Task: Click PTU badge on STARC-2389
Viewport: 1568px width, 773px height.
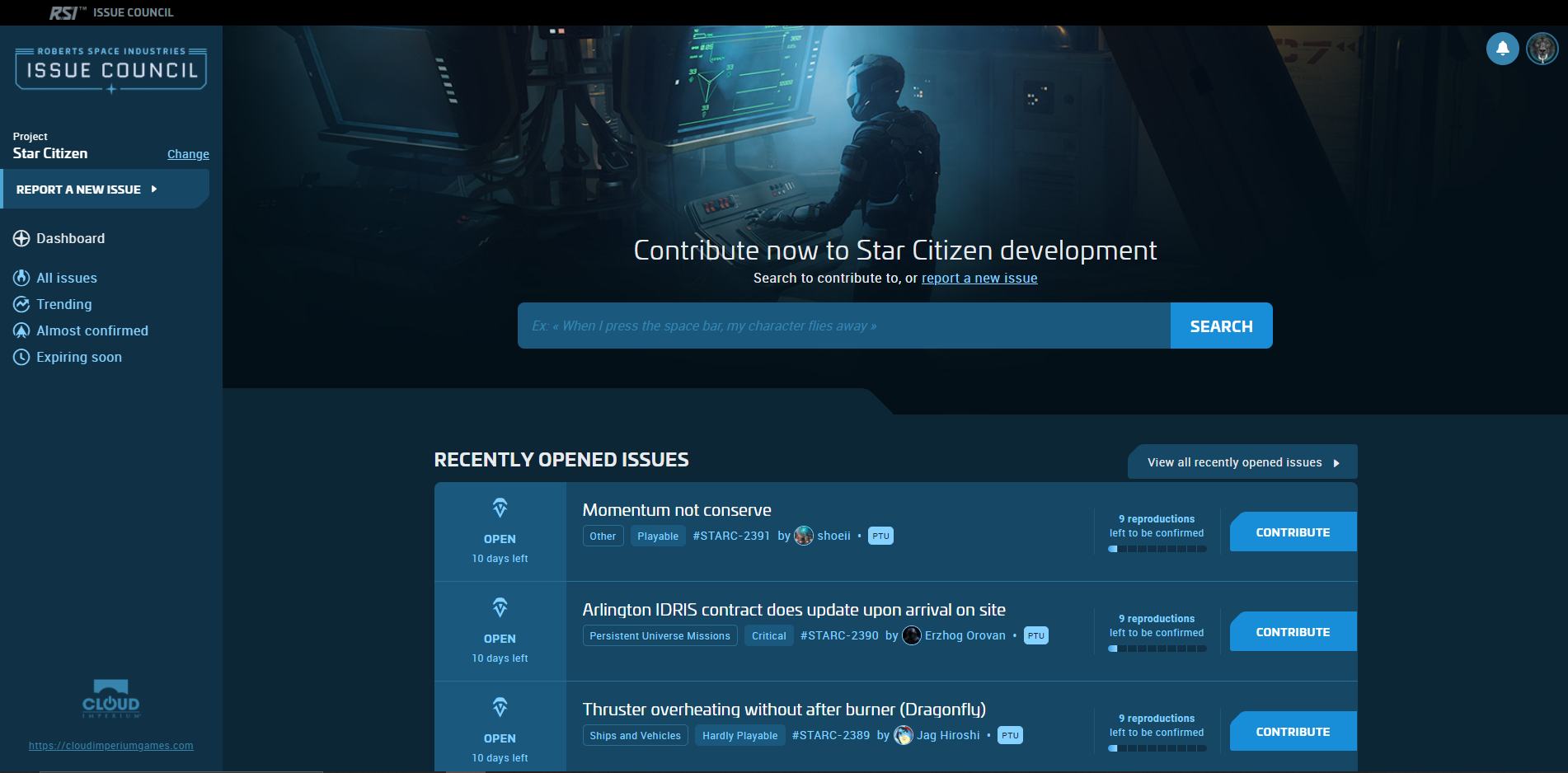Action: pos(1010,735)
